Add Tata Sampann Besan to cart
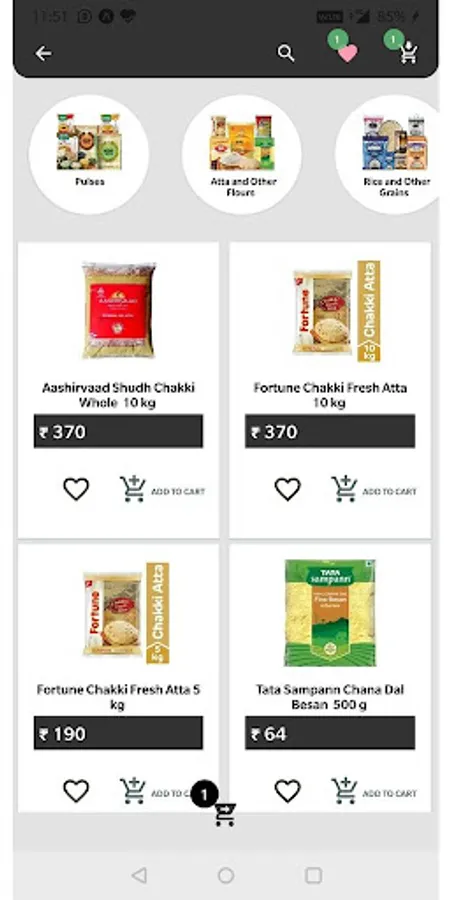The width and height of the screenshot is (450, 900). pyautogui.click(x=374, y=791)
